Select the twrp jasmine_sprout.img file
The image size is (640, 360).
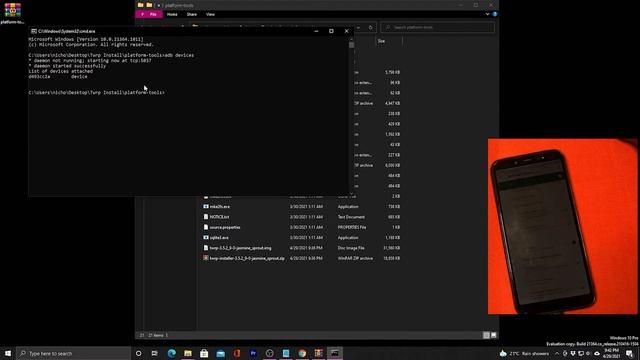pos(240,248)
